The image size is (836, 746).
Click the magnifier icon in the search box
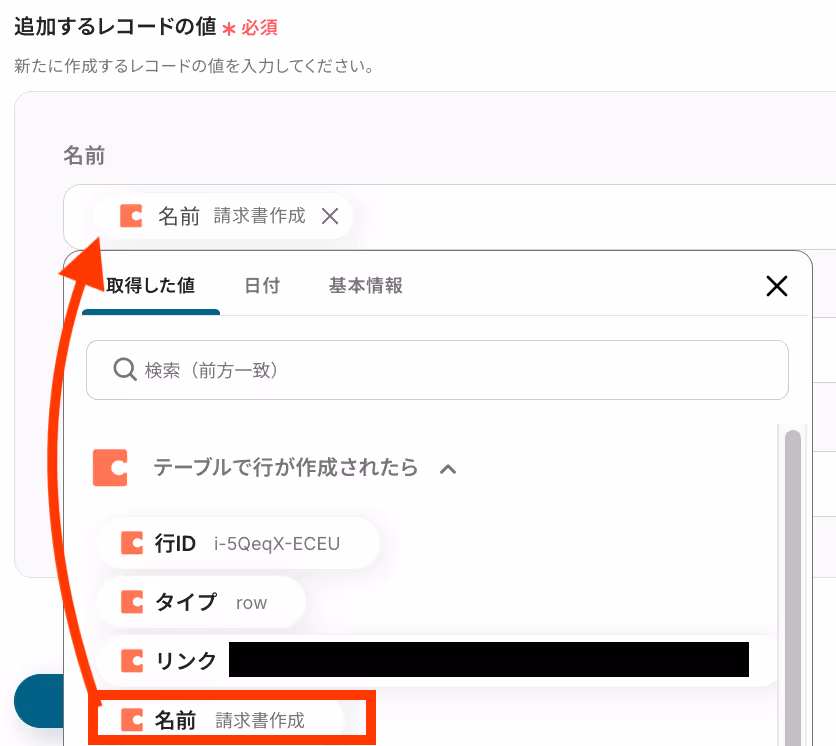coord(125,369)
